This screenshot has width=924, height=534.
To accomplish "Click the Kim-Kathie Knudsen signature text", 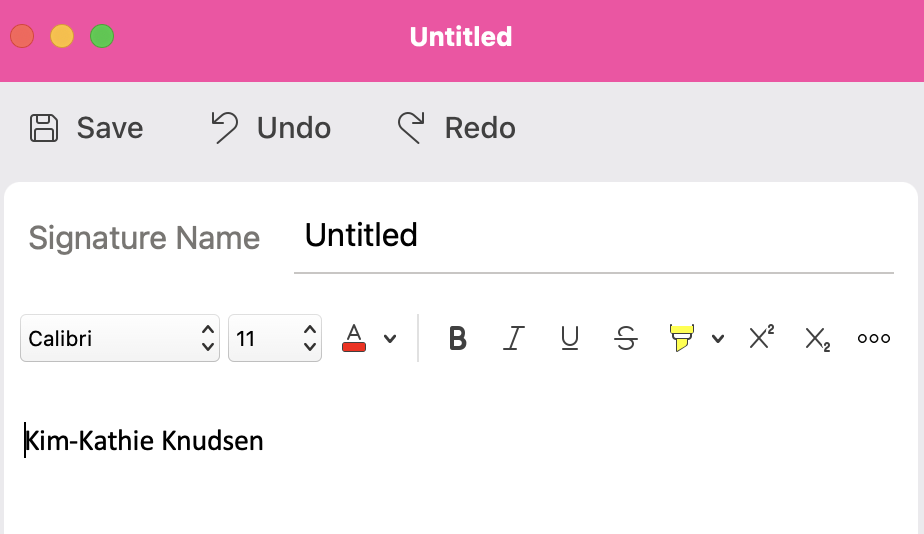I will pyautogui.click(x=144, y=441).
